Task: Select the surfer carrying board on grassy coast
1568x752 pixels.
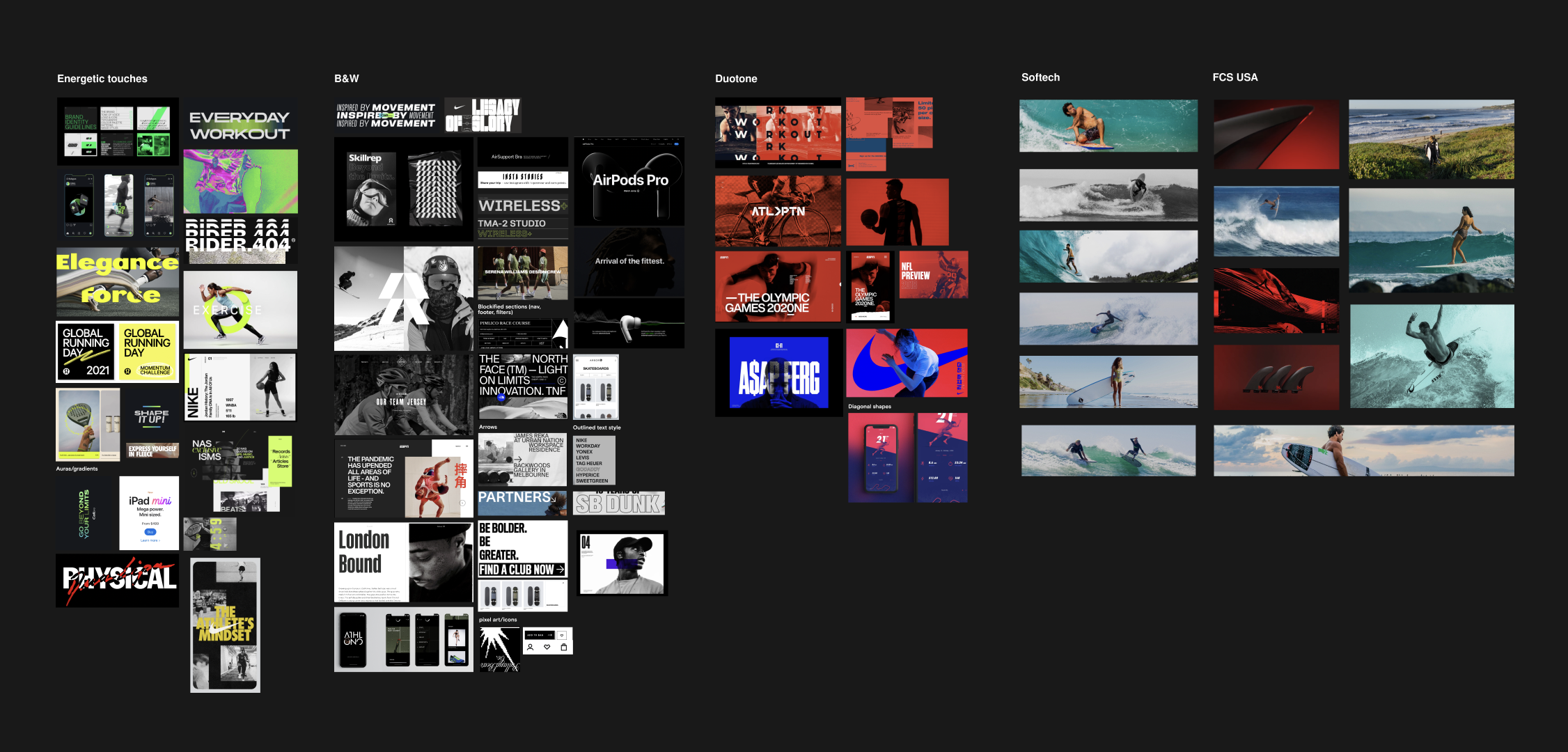Action: coord(1432,139)
